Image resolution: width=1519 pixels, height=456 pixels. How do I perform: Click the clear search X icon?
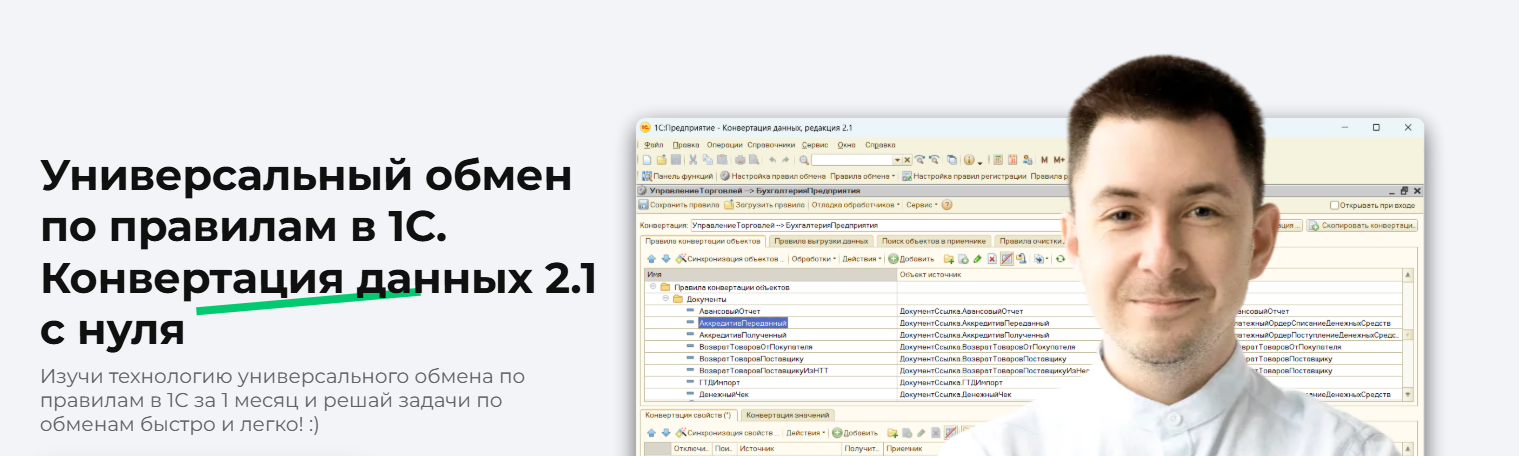coord(907,160)
